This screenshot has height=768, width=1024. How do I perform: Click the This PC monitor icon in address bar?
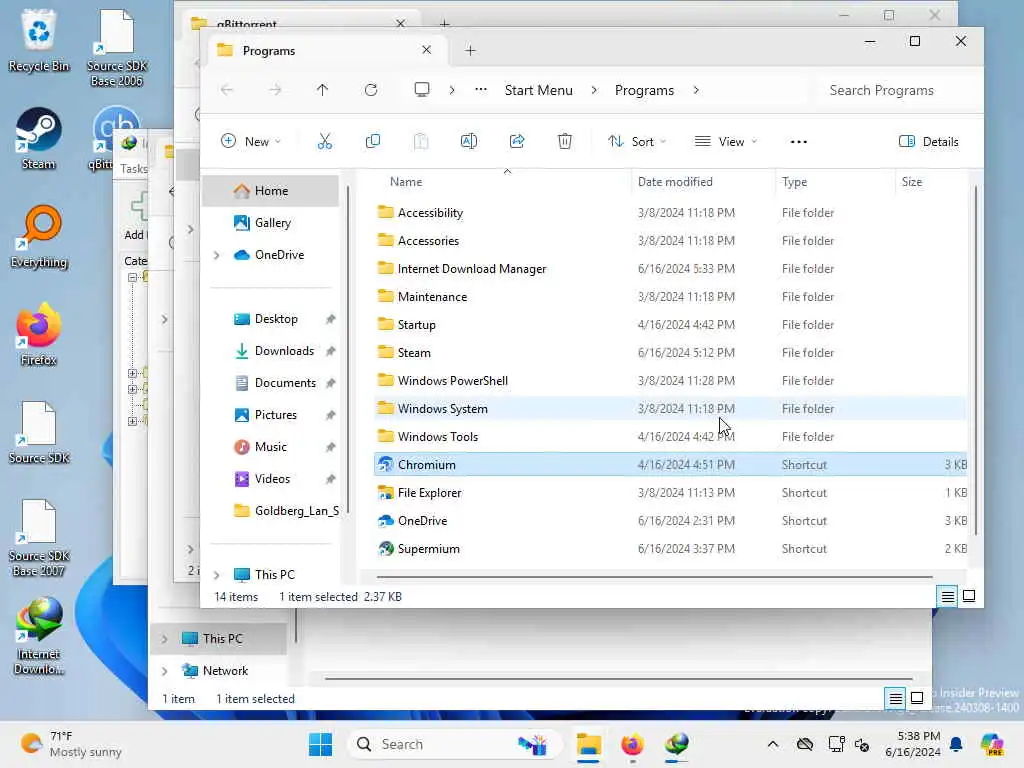point(422,89)
